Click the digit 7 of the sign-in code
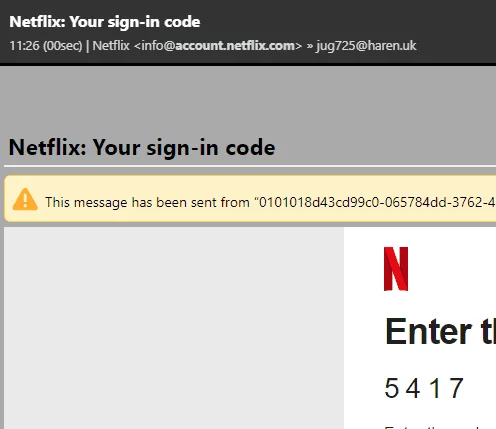Screen dimensions: 496x429 pyautogui.click(x=456, y=388)
